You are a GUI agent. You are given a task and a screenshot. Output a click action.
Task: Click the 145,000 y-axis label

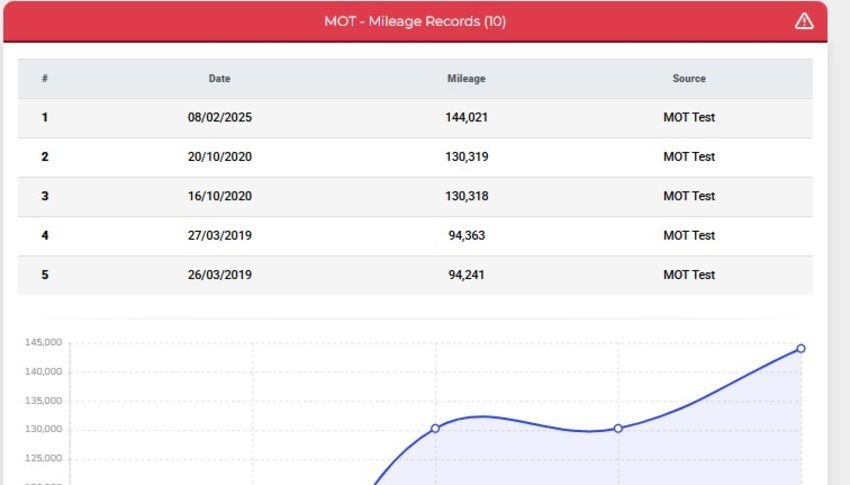click(43, 342)
